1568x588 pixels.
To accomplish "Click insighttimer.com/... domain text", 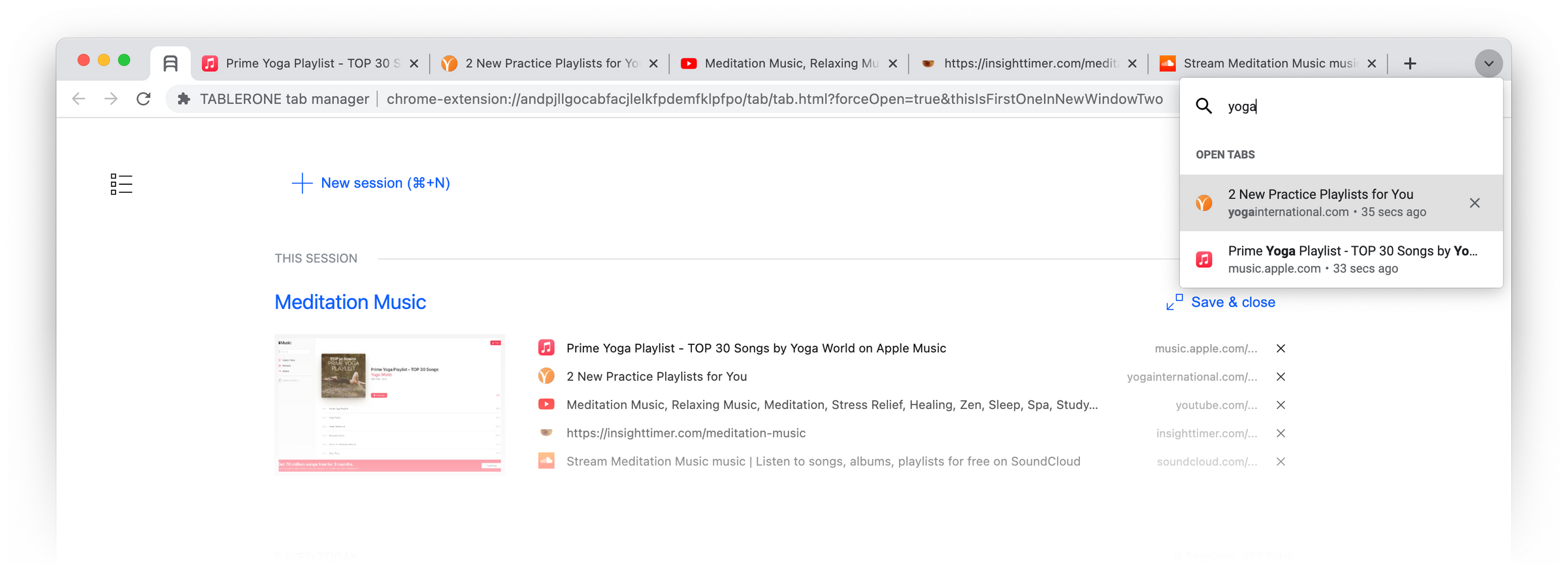I will (1206, 433).
